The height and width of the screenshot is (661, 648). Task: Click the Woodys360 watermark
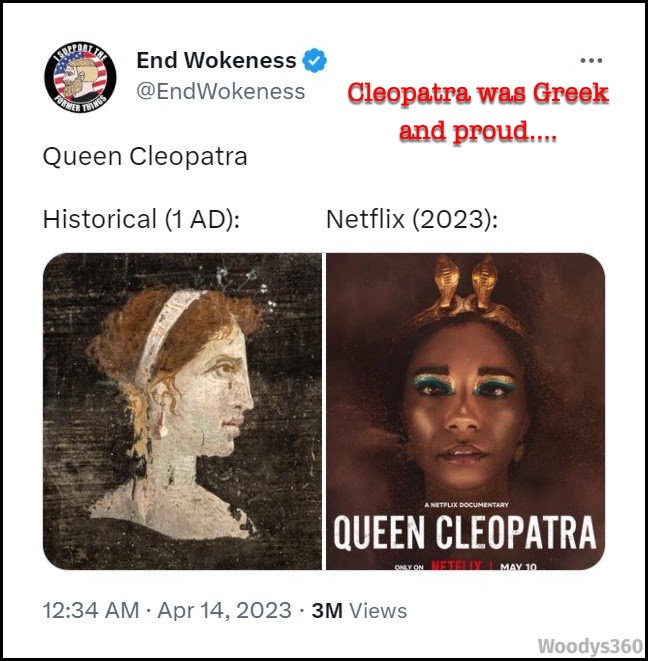point(590,646)
